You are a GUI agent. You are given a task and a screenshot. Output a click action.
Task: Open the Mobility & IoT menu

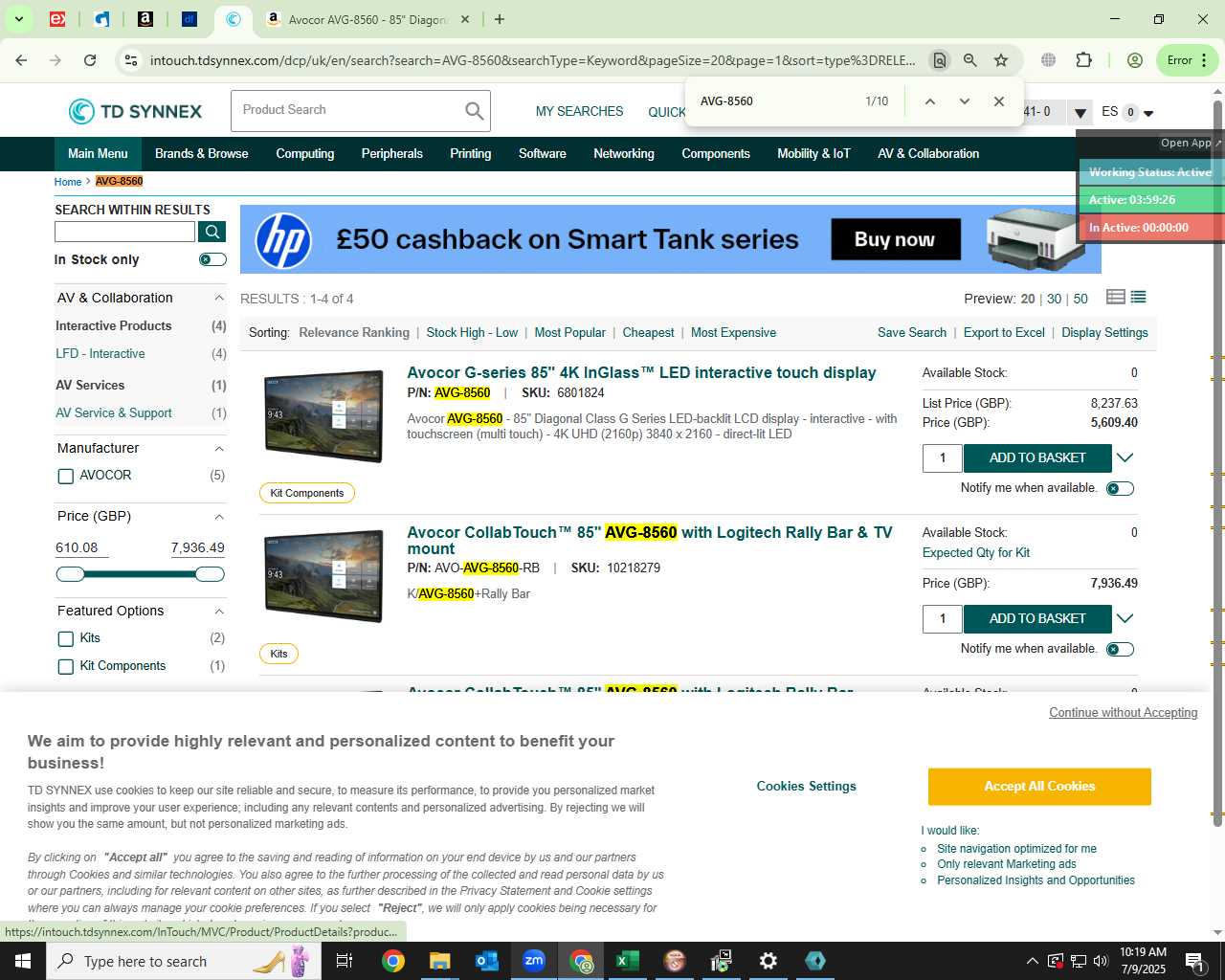tap(813, 153)
